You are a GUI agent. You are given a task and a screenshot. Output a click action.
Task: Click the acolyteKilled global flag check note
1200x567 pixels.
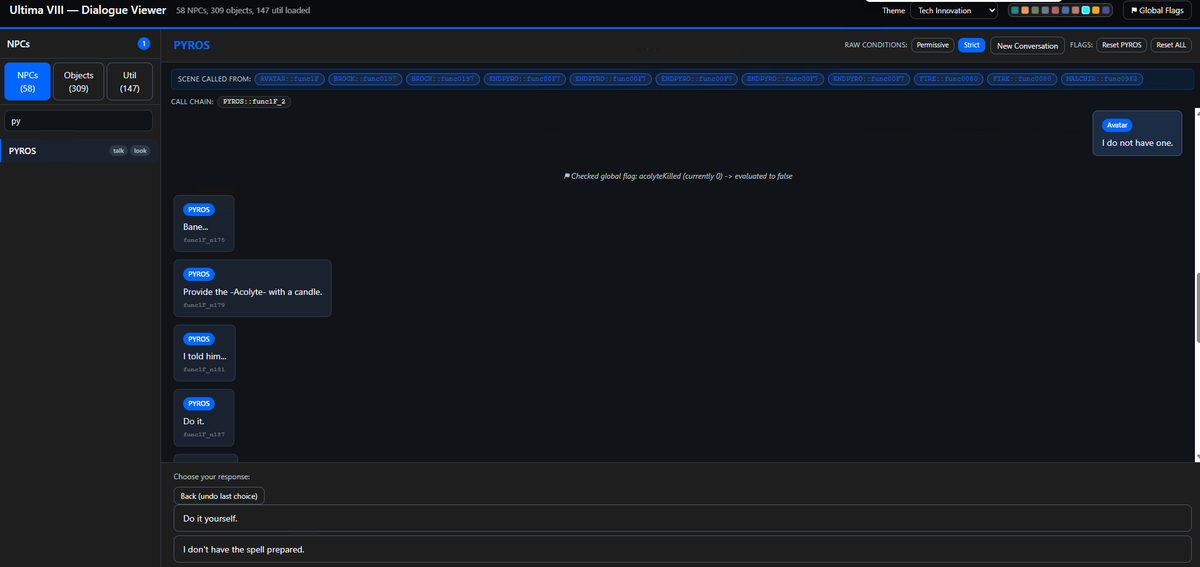tap(679, 176)
